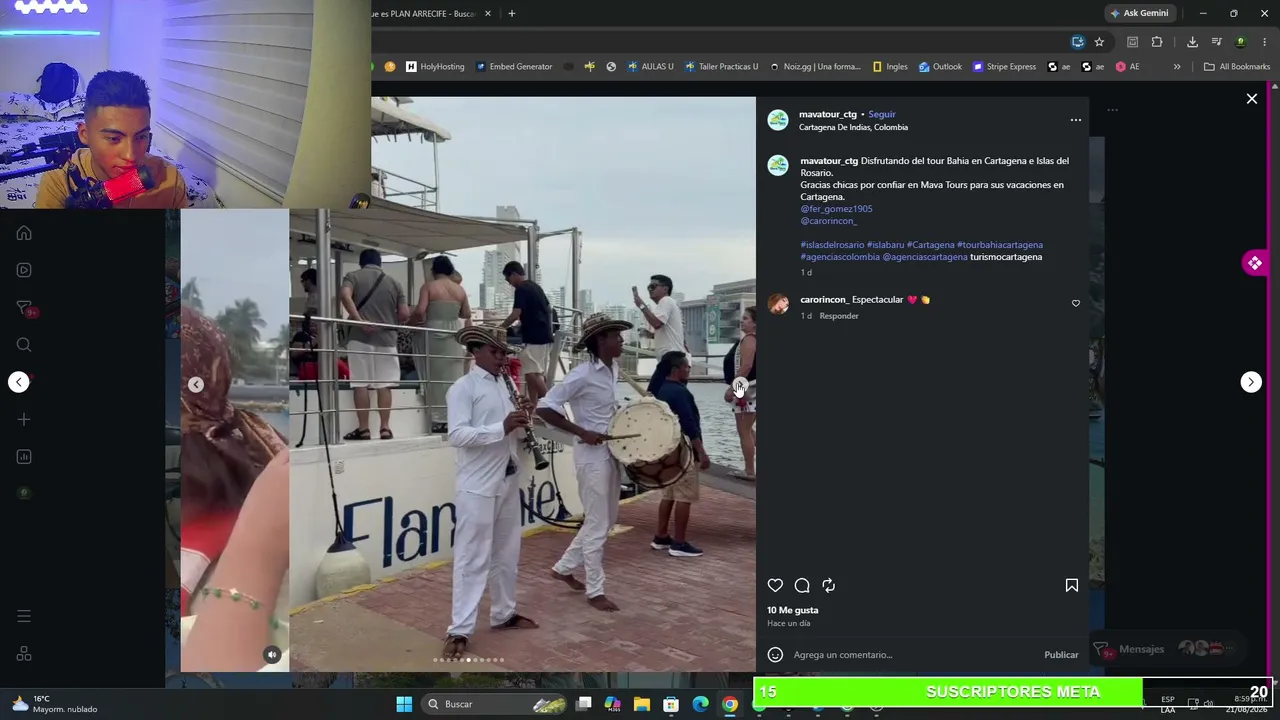Open the Meta apps icon in sidebar
This screenshot has width=1280, height=720.
point(24,653)
